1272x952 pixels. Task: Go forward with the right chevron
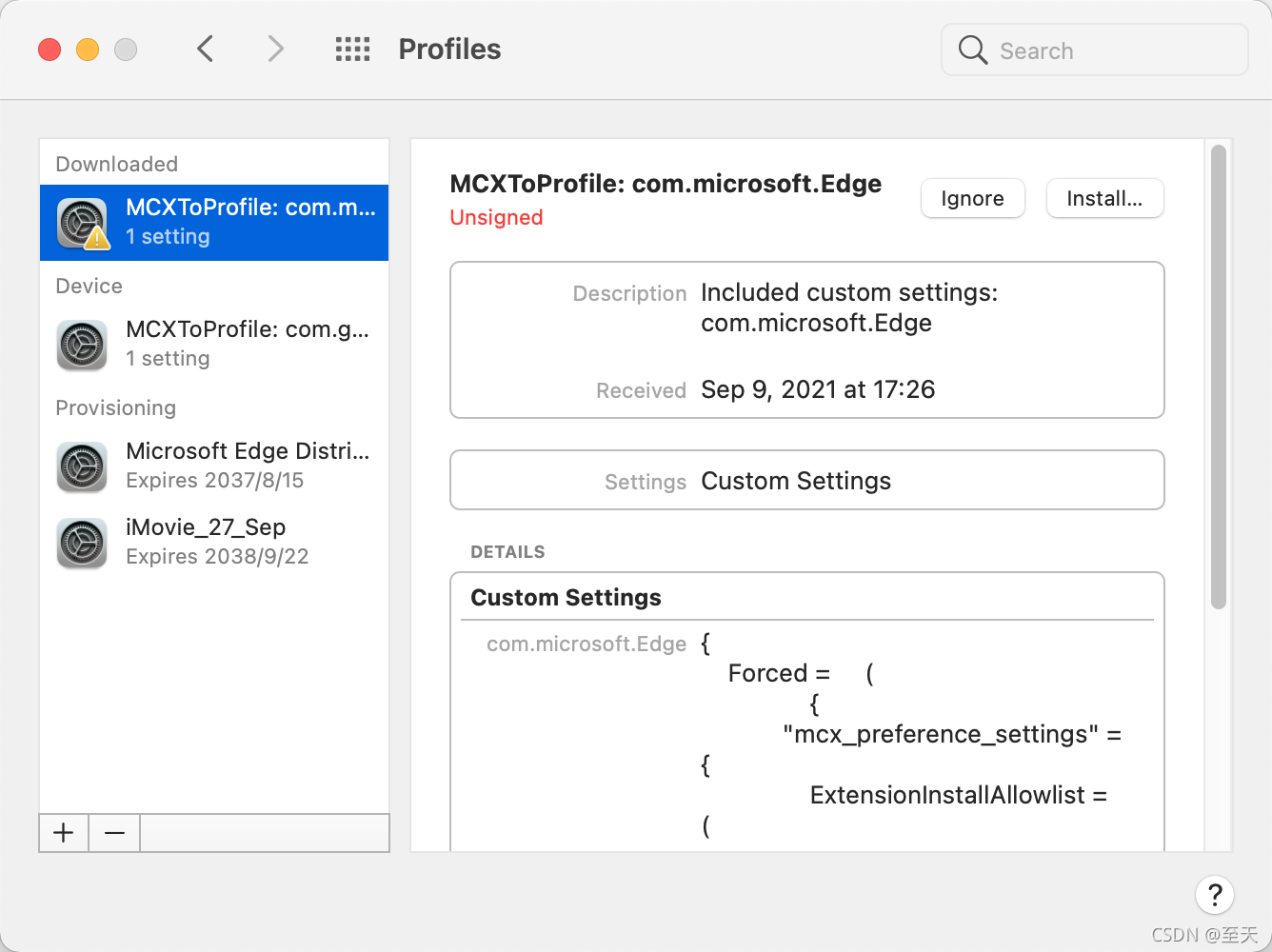coord(275,49)
